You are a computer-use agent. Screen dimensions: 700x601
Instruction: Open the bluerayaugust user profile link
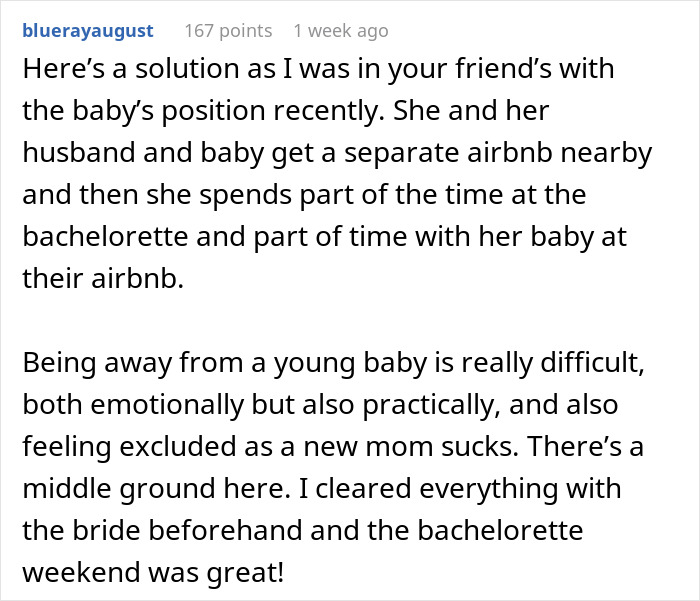(87, 31)
